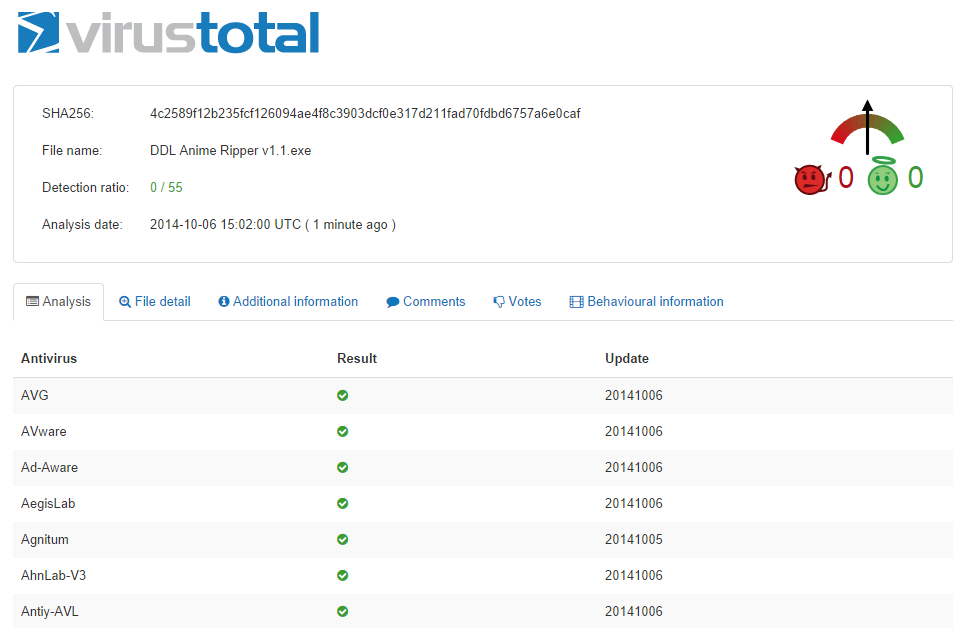Click the AVG antivirus name
This screenshot has width=978, height=628.
[34, 395]
